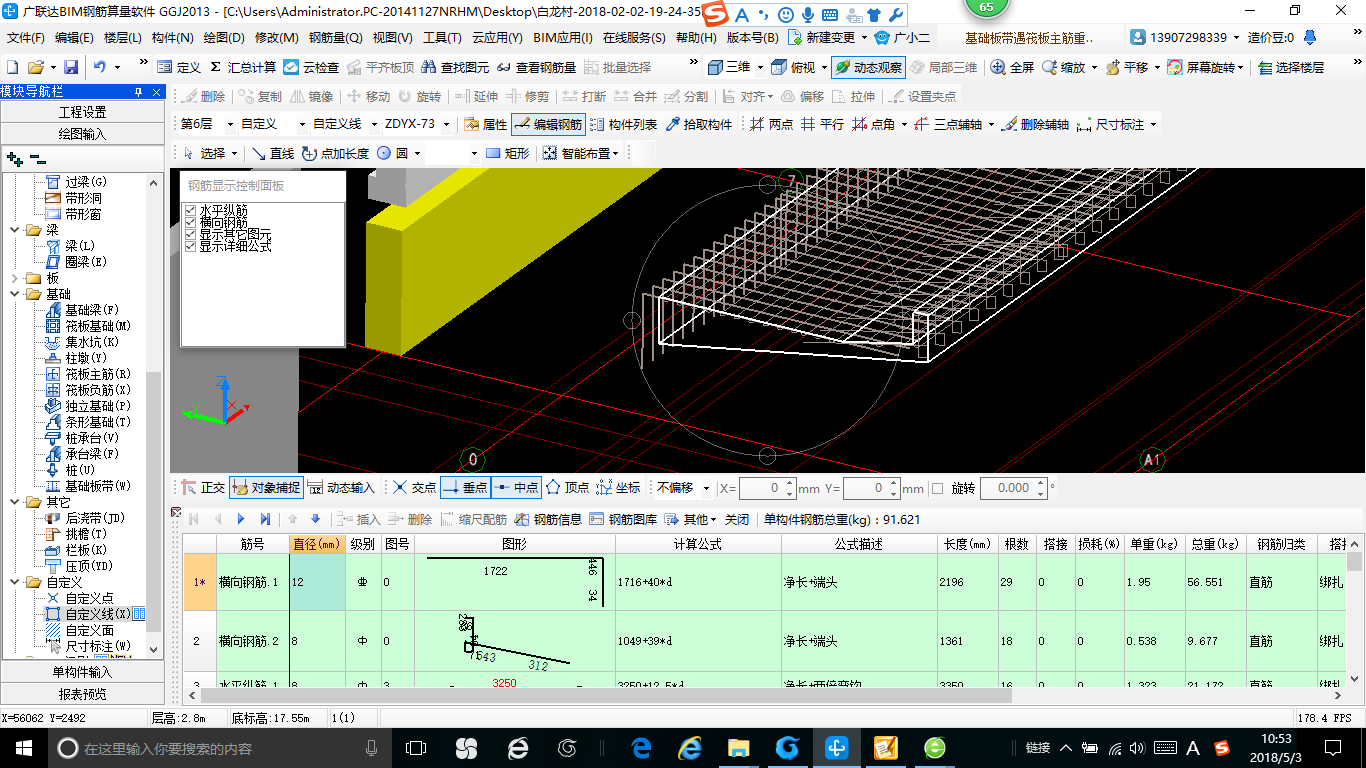Toggle 对象捕捉 (object snap)
1366x768 pixels.
(x=266, y=487)
